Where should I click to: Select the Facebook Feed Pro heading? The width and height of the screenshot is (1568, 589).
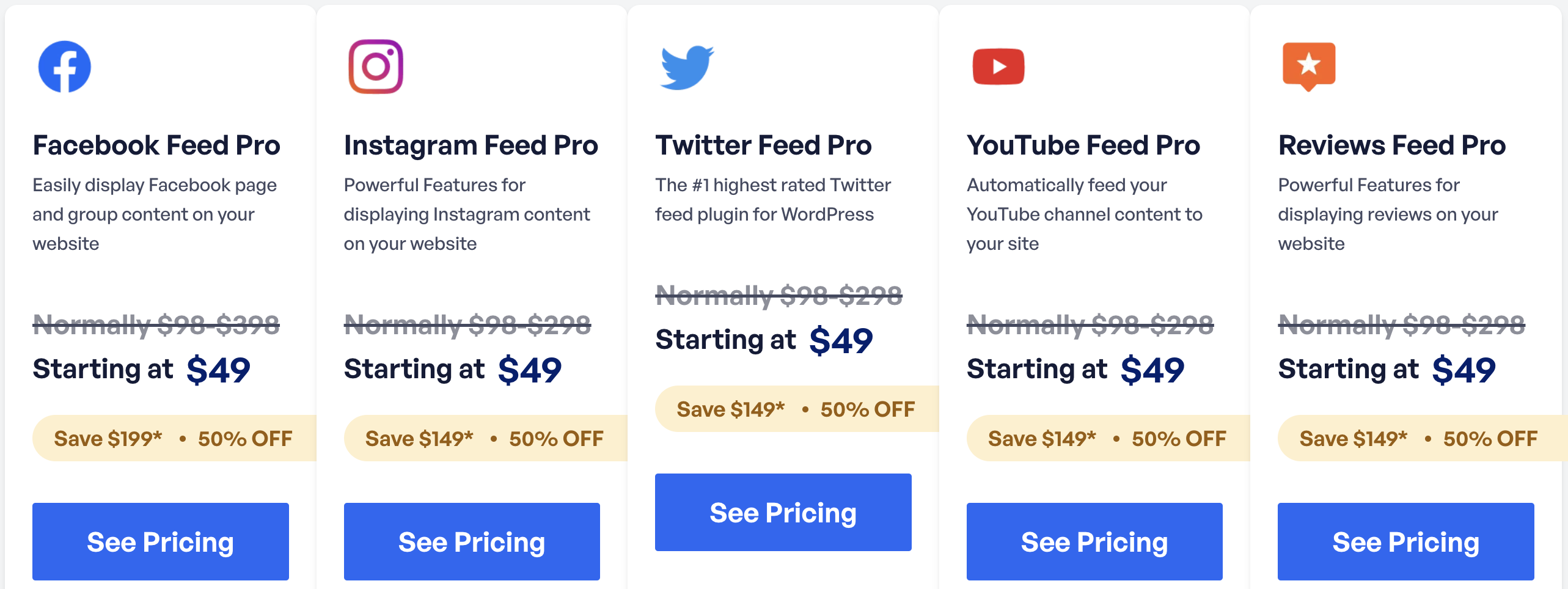pos(156,145)
